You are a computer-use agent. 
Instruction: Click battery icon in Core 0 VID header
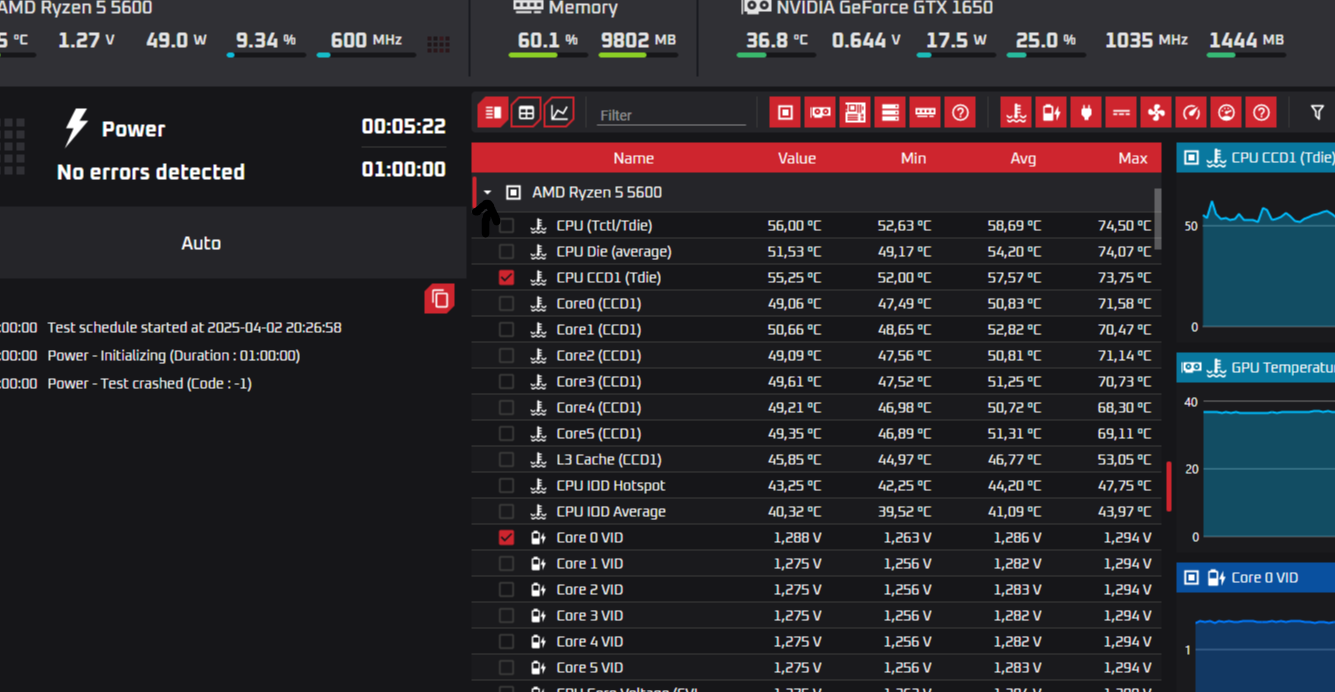point(1216,578)
